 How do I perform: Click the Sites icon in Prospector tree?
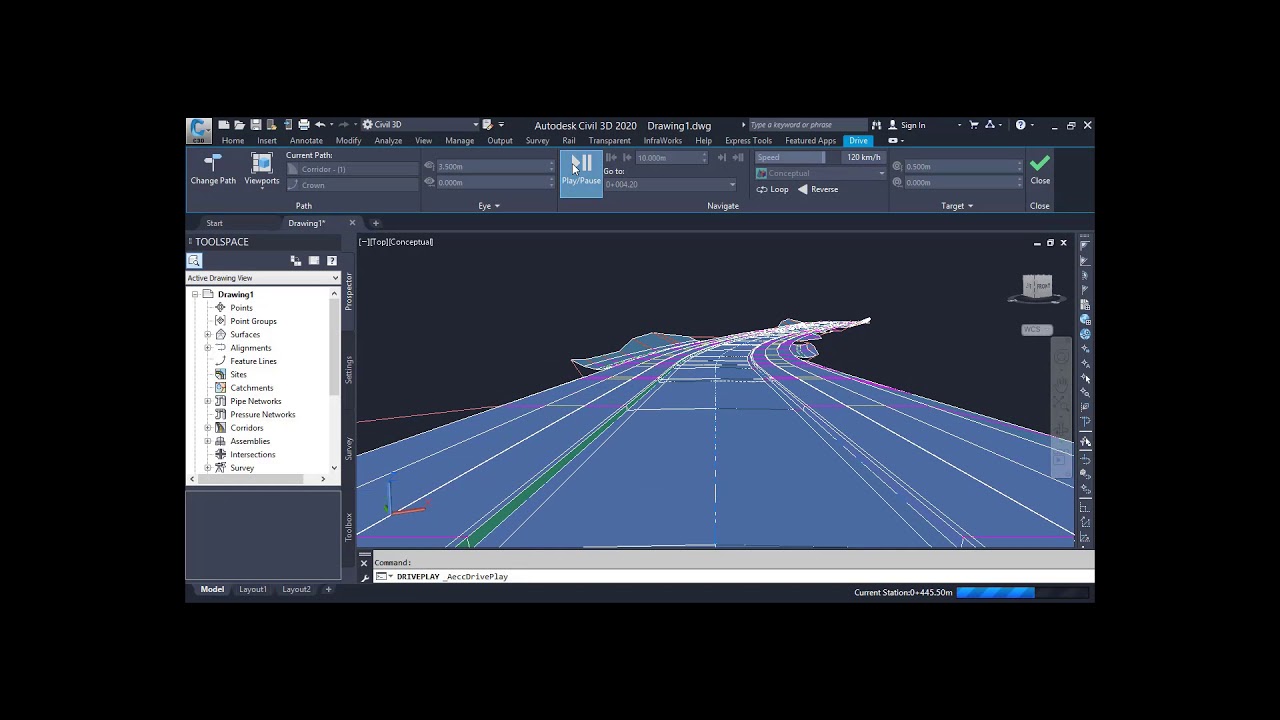click(x=221, y=374)
